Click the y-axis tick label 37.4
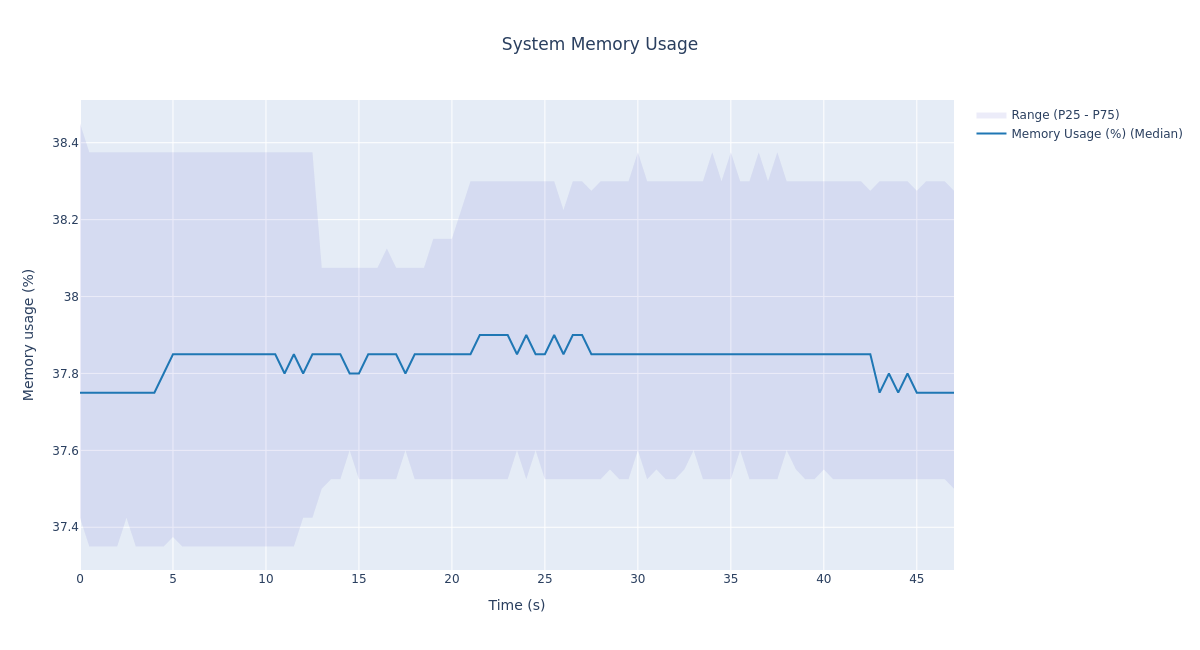 (65, 527)
